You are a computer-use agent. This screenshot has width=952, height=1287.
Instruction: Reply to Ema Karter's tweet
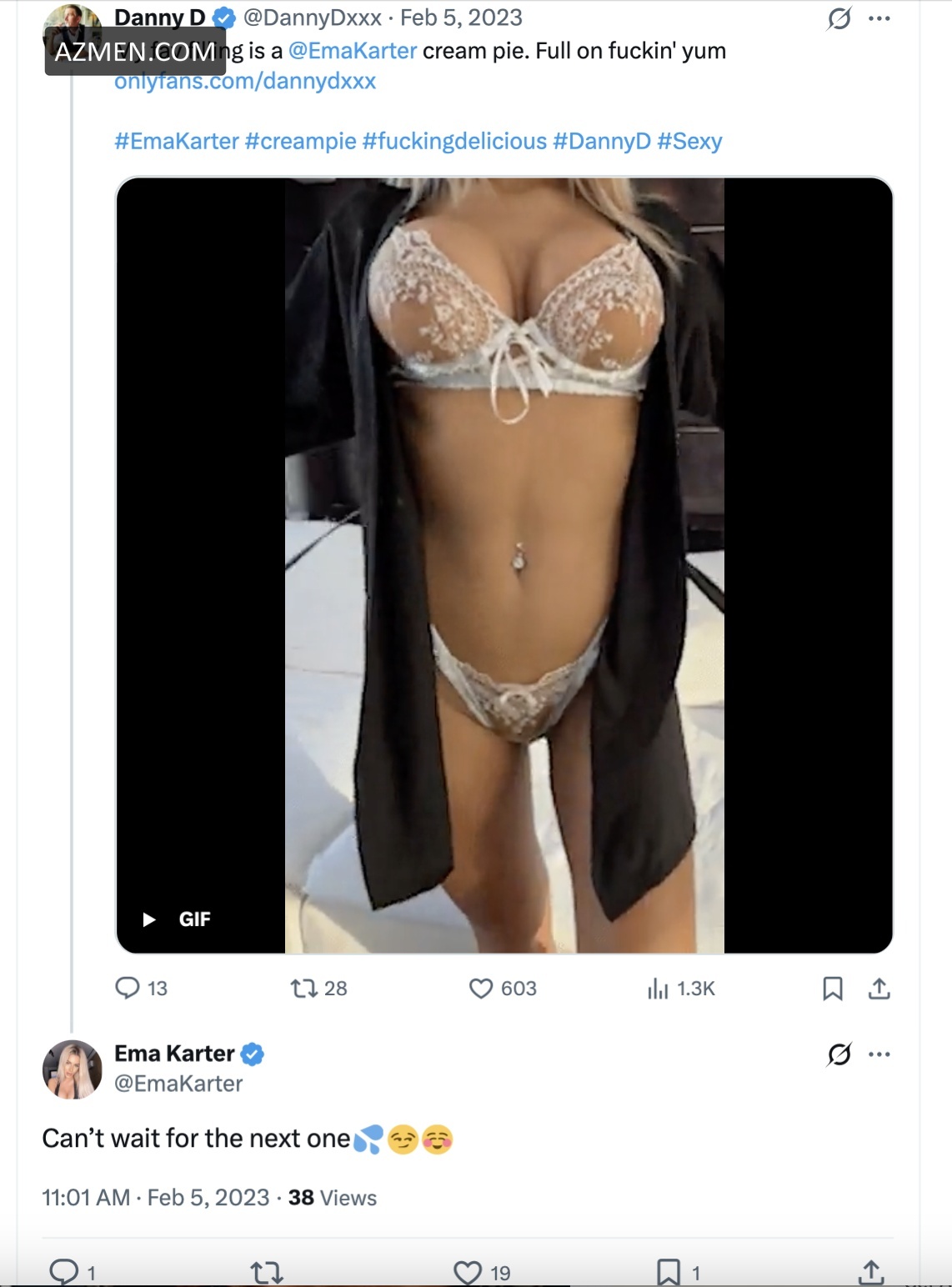(x=64, y=1272)
